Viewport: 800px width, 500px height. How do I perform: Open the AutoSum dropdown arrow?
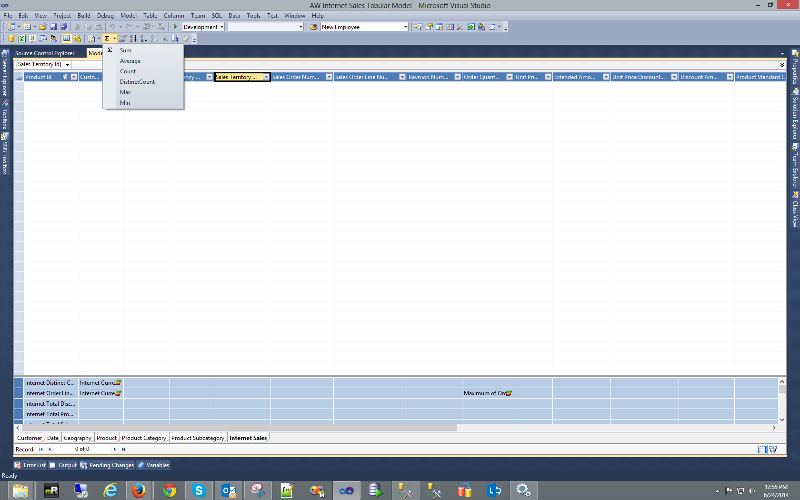pos(114,38)
